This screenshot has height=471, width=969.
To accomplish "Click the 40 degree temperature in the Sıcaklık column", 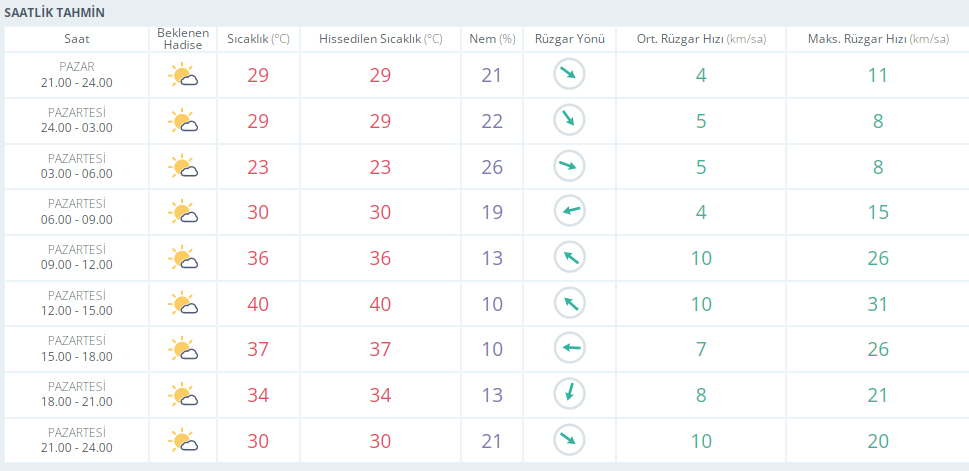I will click(258, 304).
